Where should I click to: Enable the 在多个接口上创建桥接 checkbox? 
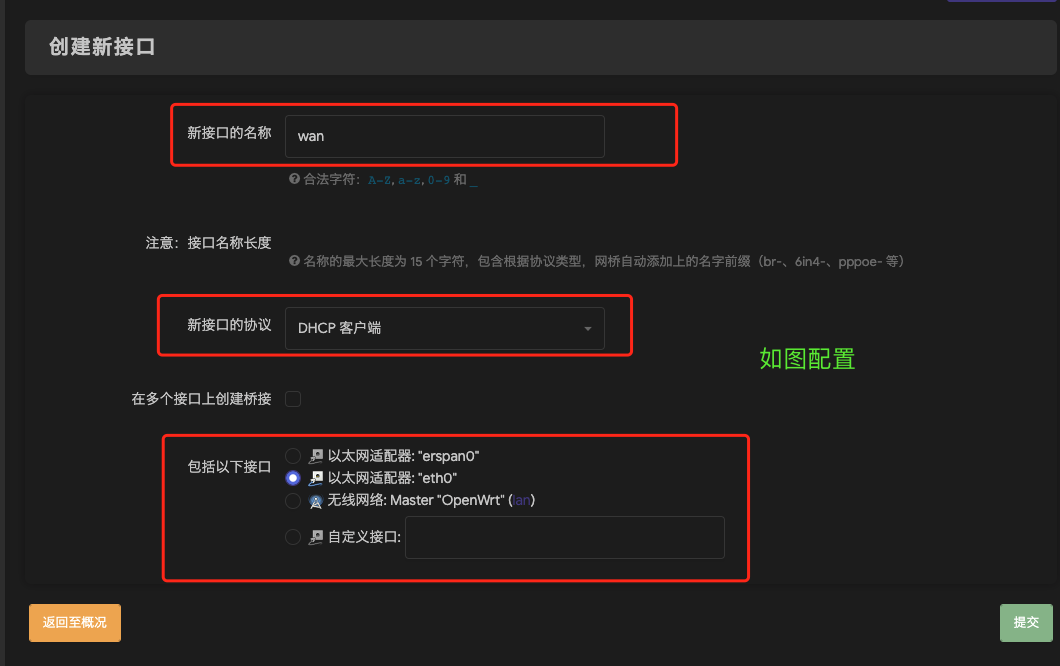pos(293,399)
